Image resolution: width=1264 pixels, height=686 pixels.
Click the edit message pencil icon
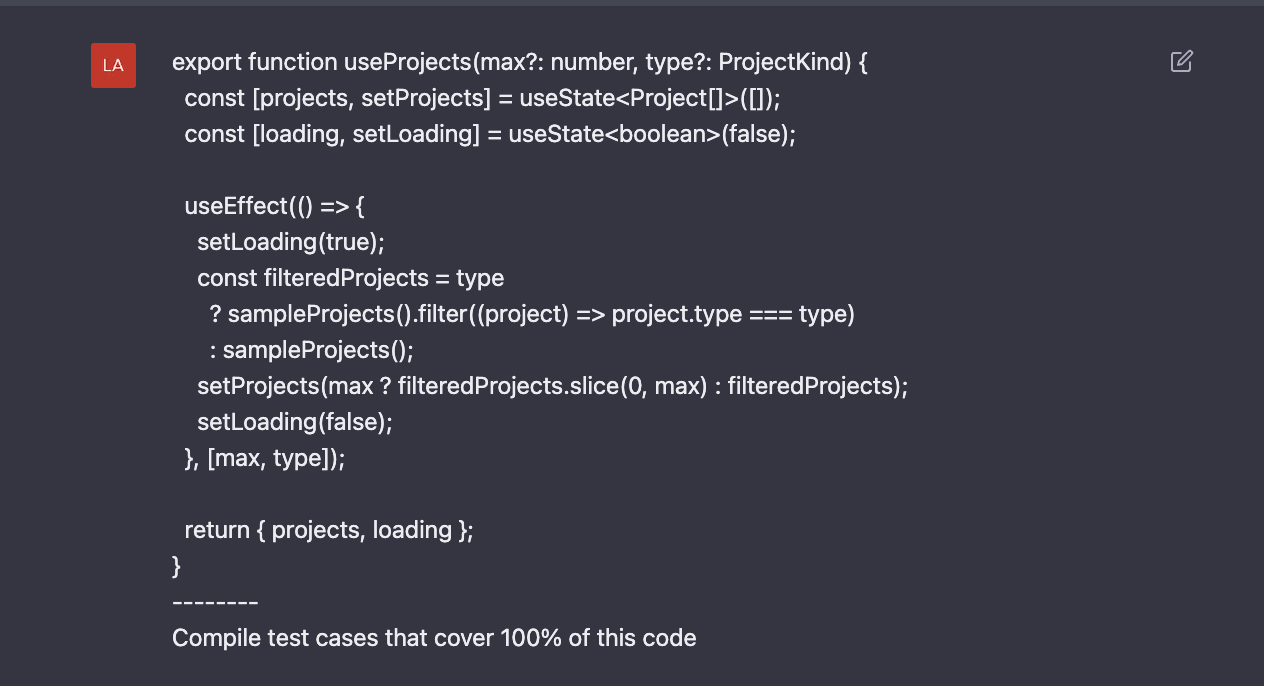click(1181, 62)
